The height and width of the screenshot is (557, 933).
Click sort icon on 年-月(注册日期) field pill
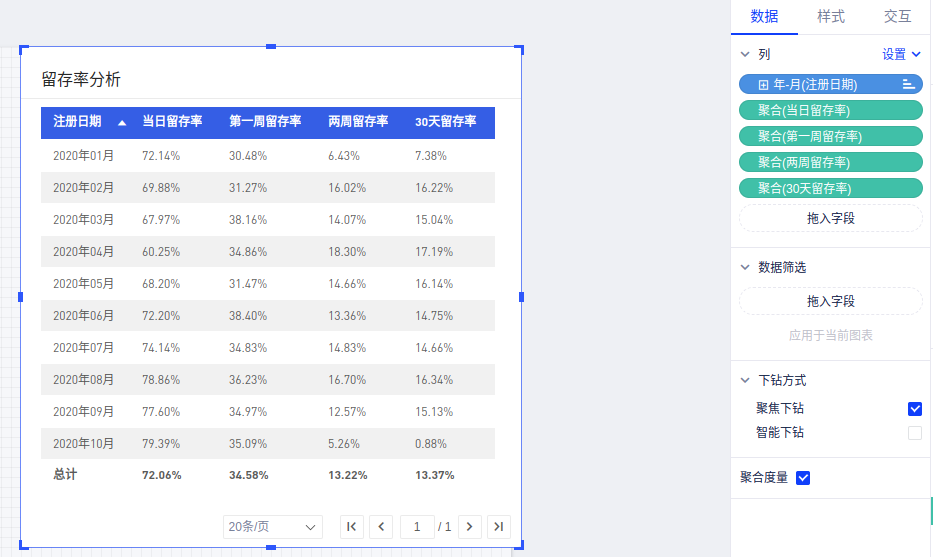[x=908, y=85]
